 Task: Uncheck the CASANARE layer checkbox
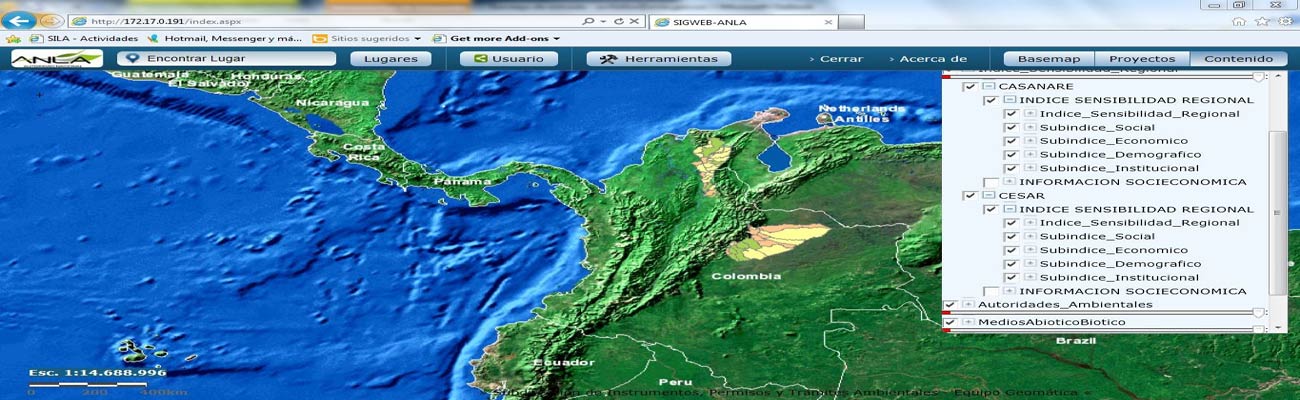(969, 87)
